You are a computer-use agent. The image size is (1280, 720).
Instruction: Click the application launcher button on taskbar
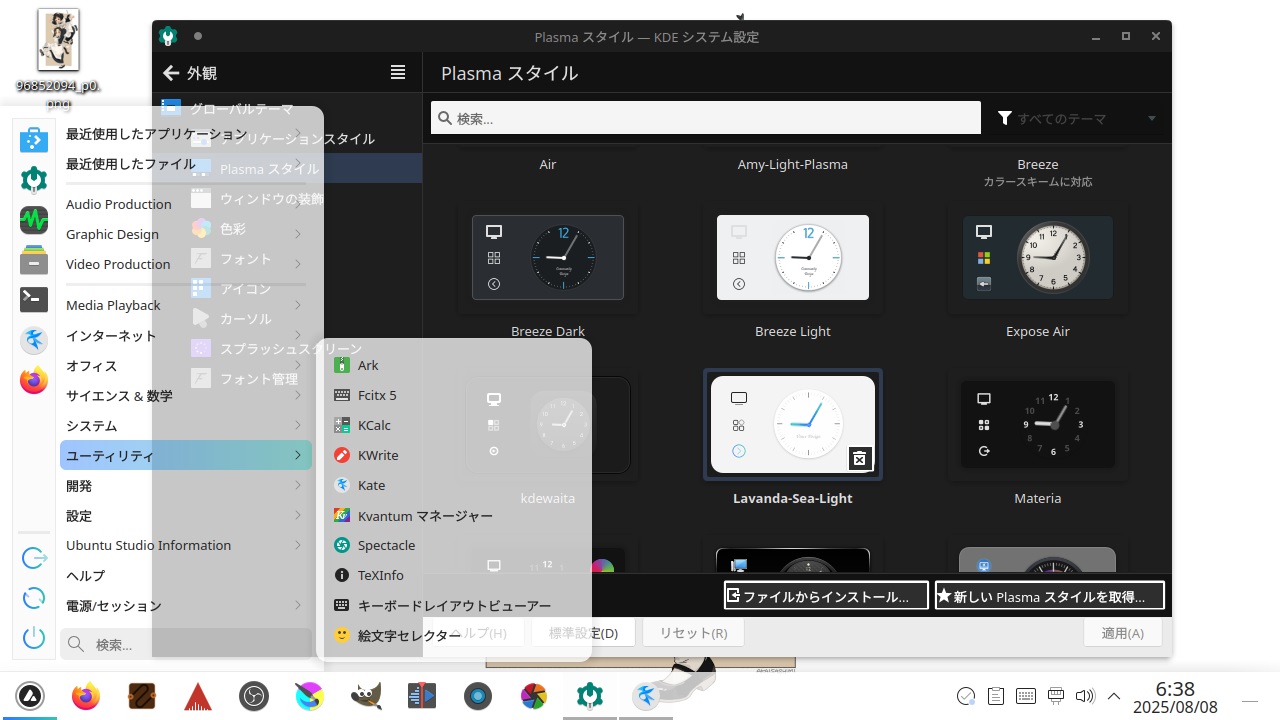(30, 696)
